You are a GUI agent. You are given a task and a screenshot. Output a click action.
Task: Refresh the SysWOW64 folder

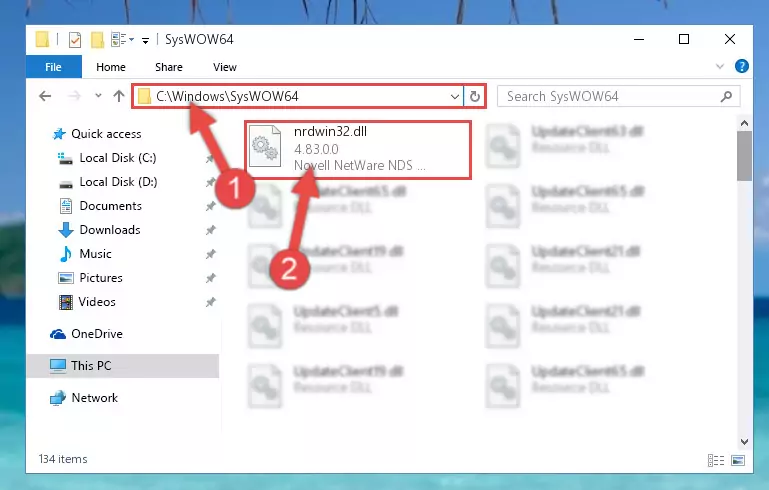point(474,97)
